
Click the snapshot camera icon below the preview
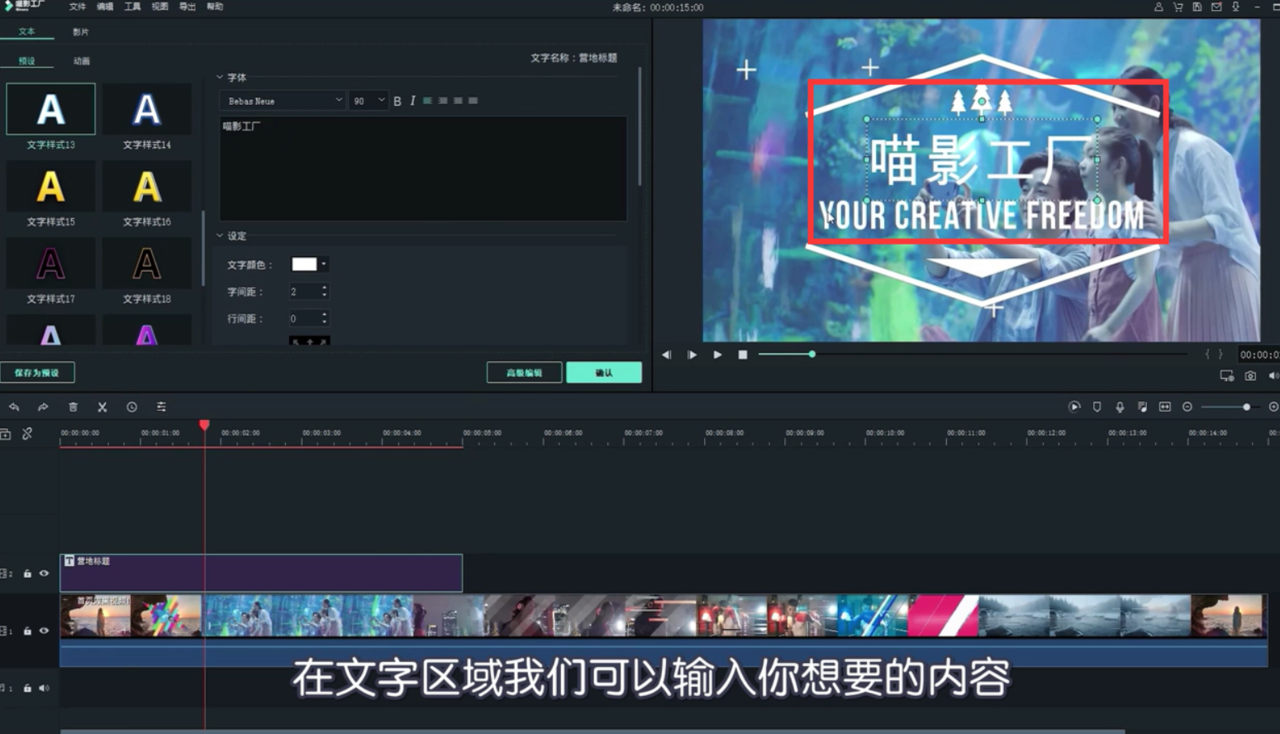tap(1250, 375)
